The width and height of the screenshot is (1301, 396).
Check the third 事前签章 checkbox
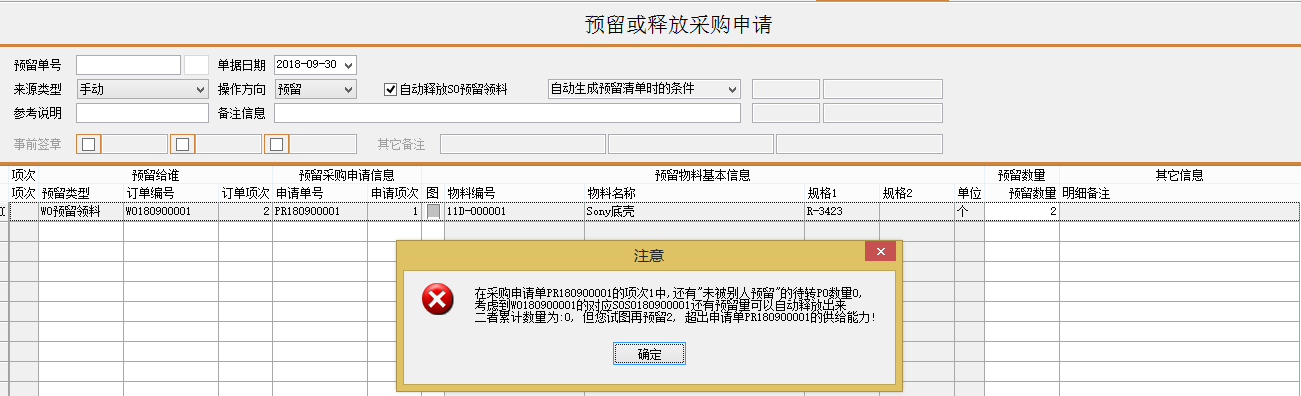pyautogui.click(x=277, y=144)
